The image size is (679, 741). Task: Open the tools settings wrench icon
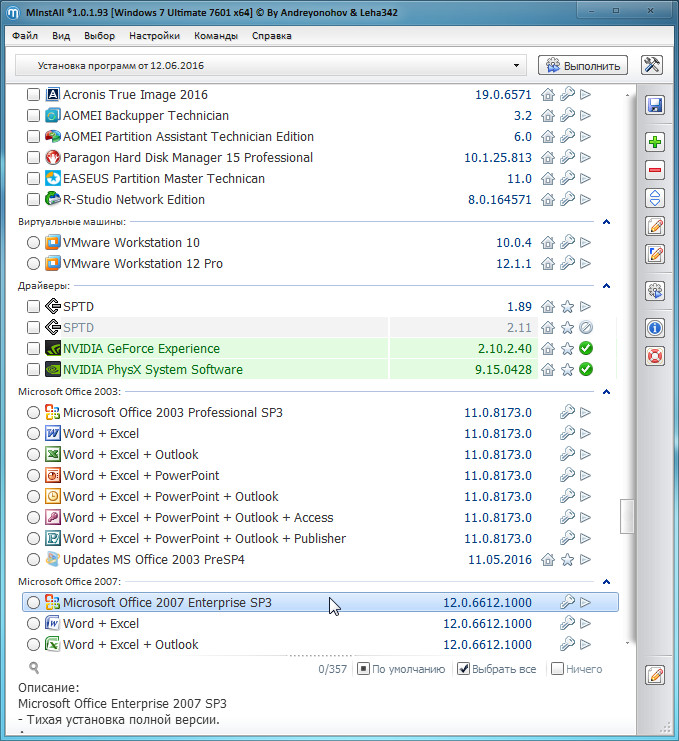(652, 65)
